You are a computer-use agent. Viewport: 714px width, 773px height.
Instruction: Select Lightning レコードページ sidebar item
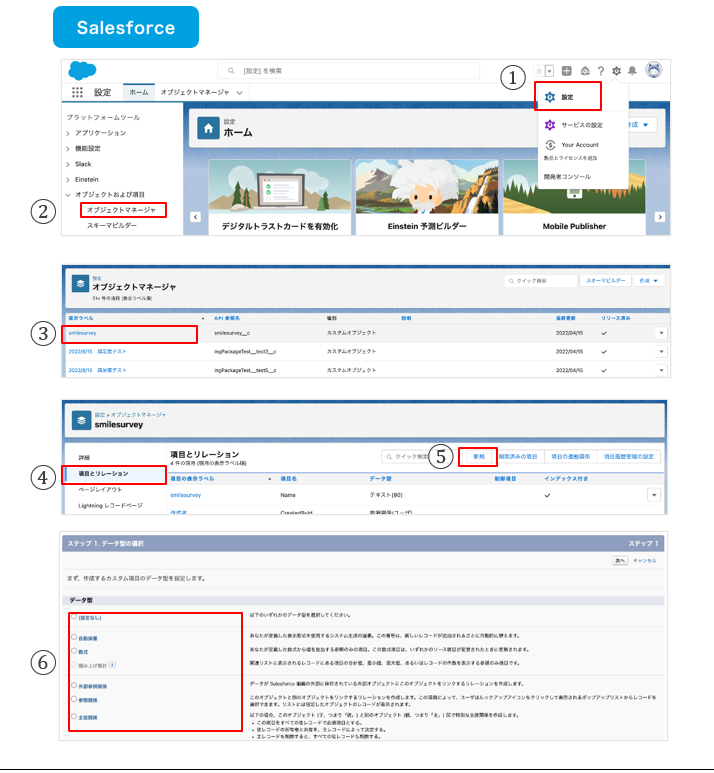[x=110, y=506]
